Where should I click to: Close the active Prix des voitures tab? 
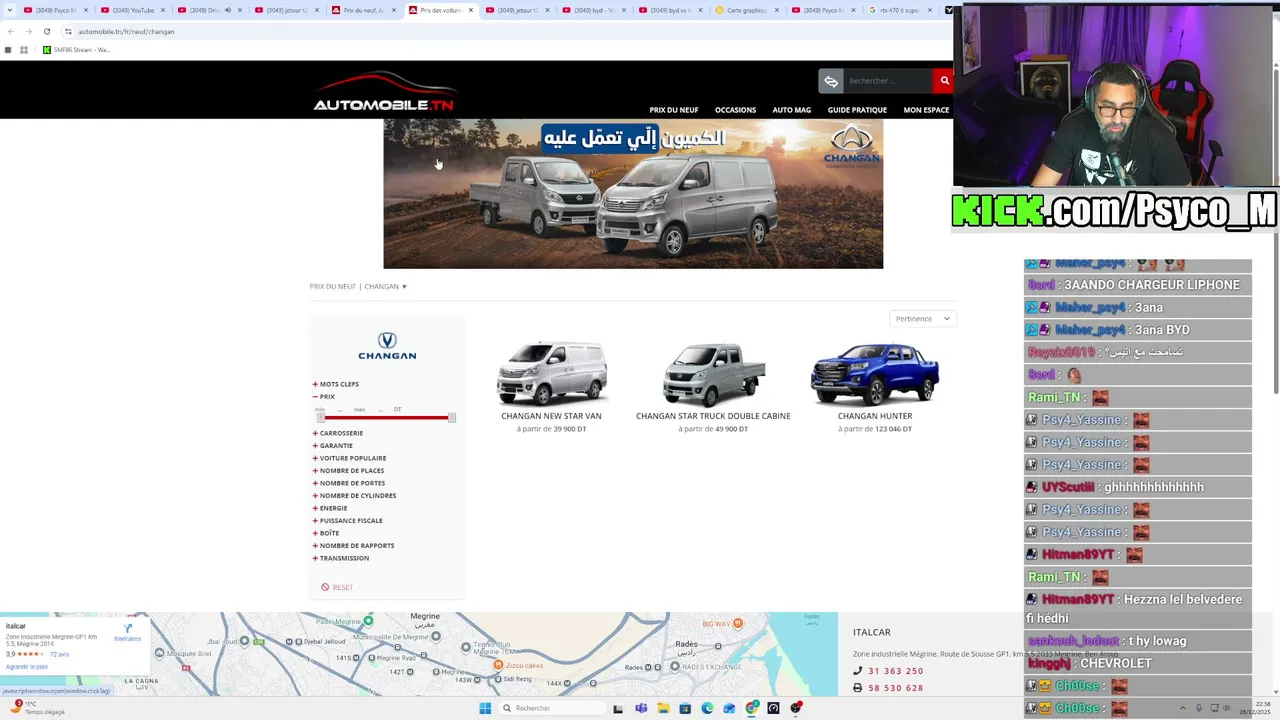coord(471,10)
